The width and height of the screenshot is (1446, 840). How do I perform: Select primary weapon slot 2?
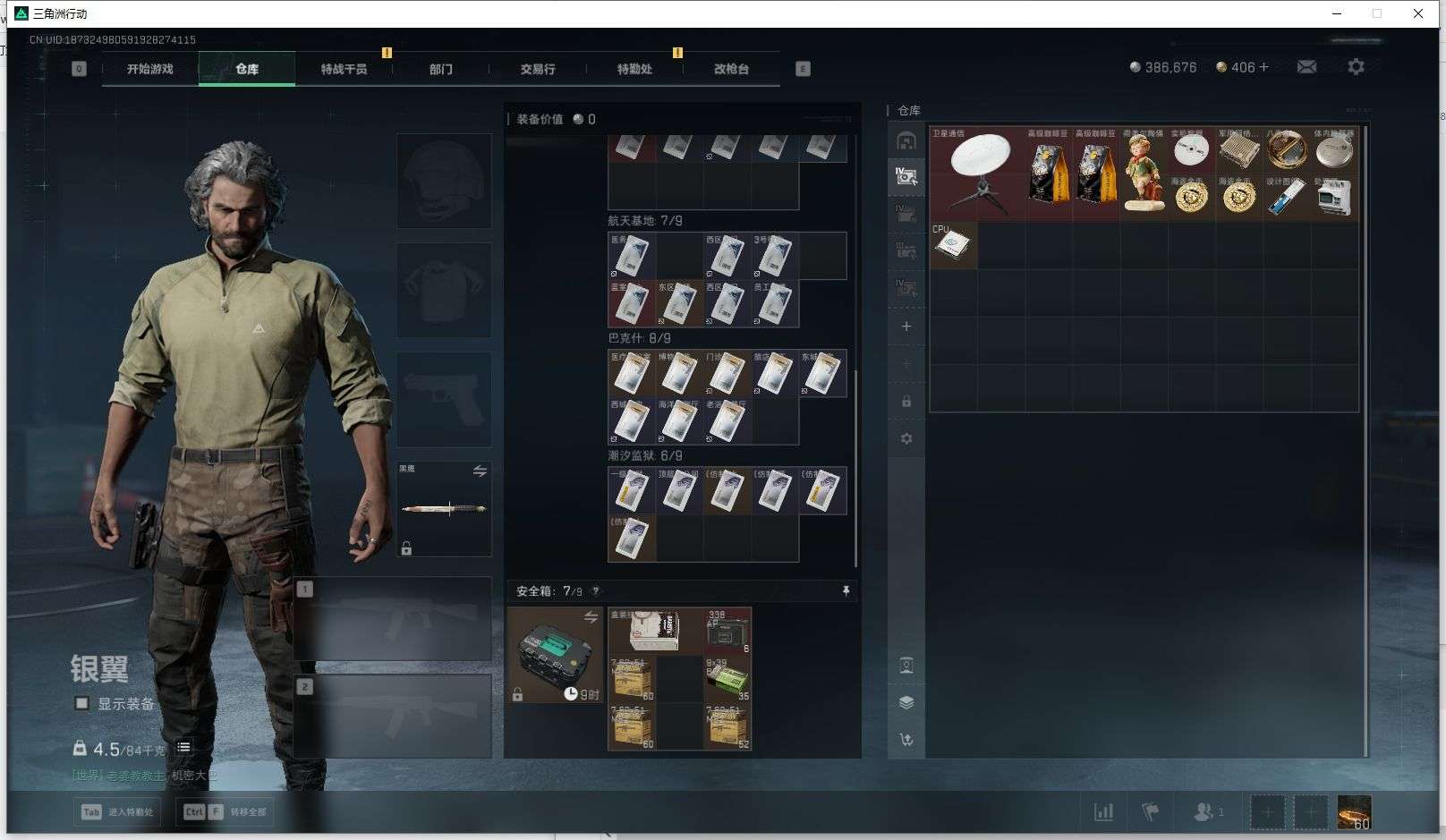coord(393,716)
